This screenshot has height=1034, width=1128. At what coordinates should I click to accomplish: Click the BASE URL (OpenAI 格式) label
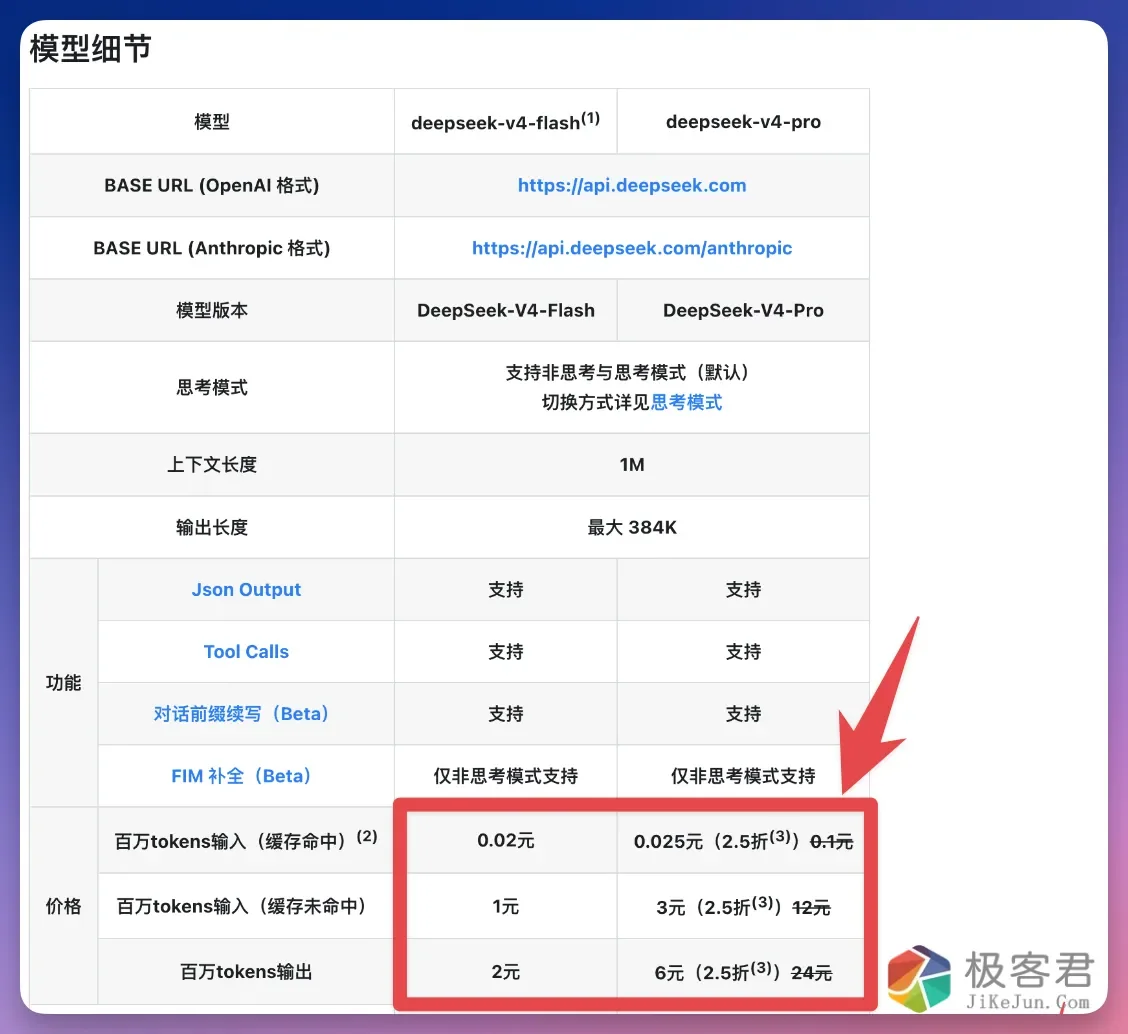click(212, 186)
